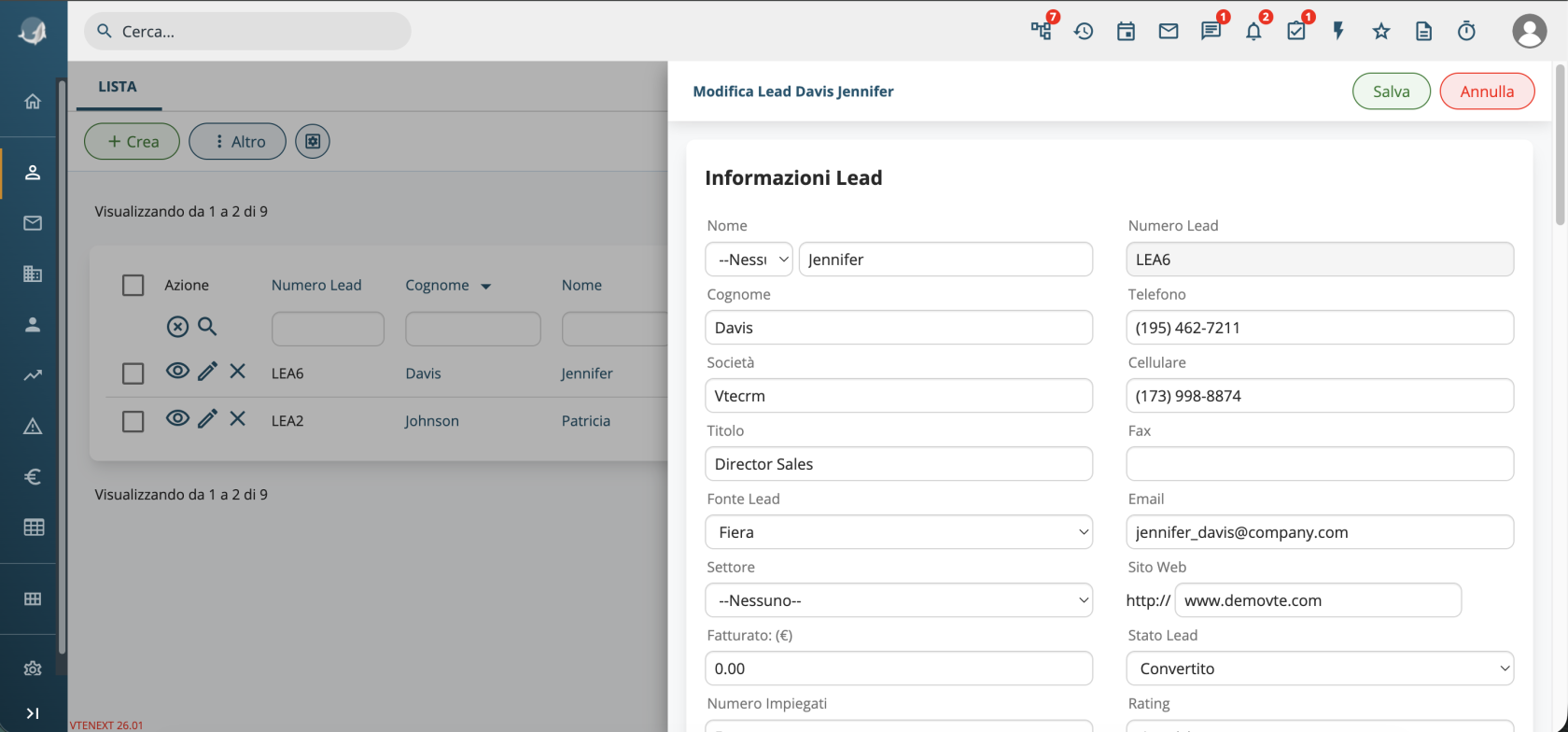This screenshot has width=1568, height=732.
Task: Click the vertical scrollbar of edit panel
Action: (1560, 145)
